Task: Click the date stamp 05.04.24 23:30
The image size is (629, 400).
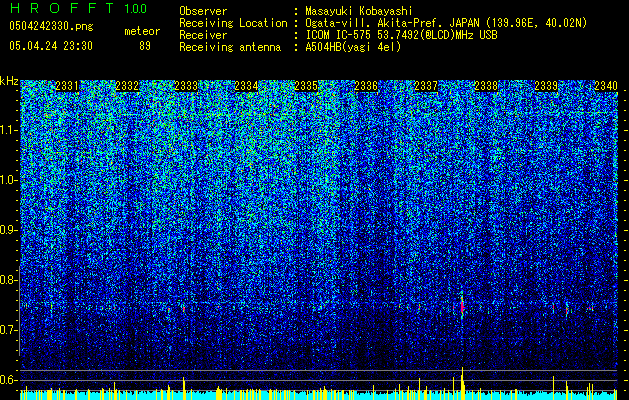Action: point(51,46)
